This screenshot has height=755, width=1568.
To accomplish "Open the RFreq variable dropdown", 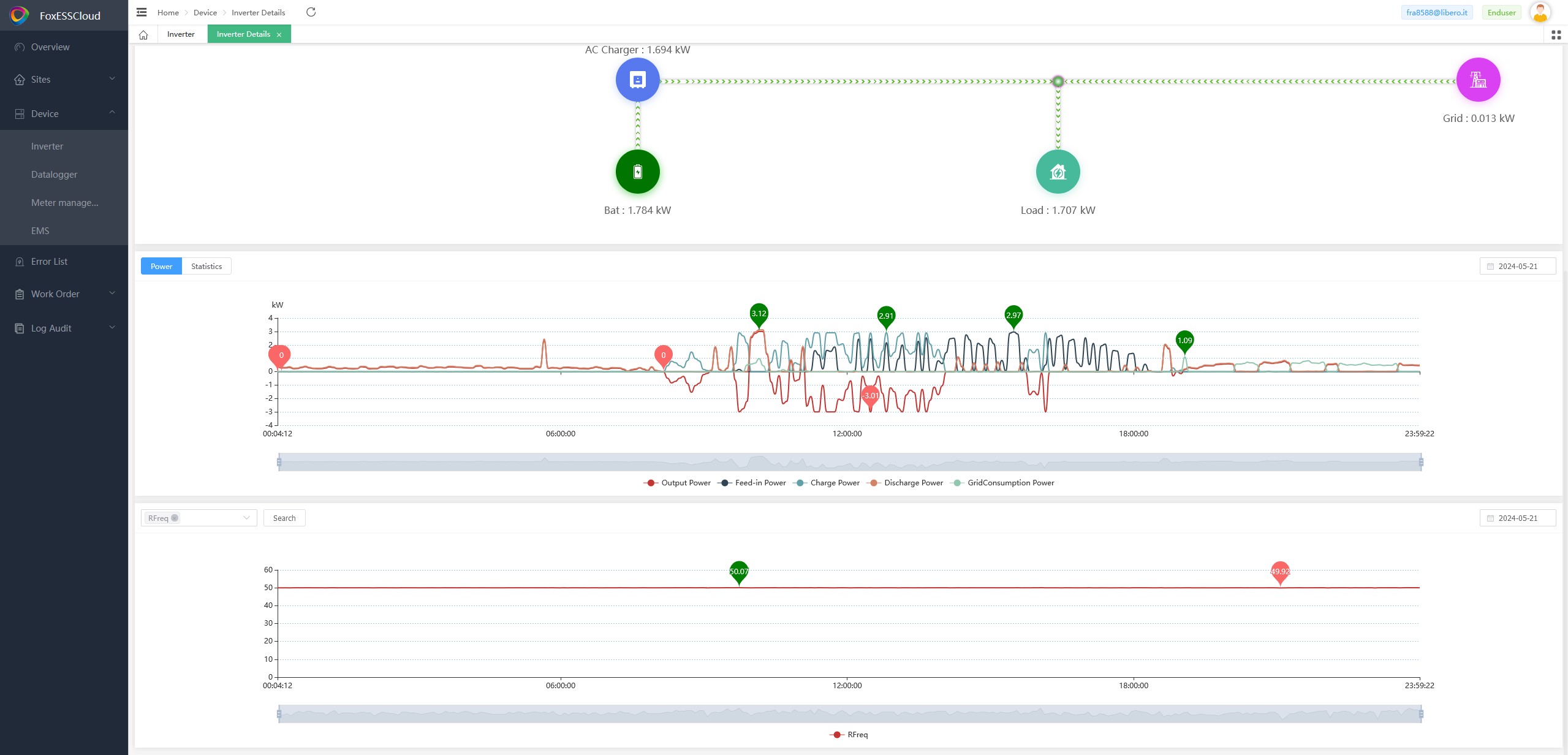I will tap(199, 518).
